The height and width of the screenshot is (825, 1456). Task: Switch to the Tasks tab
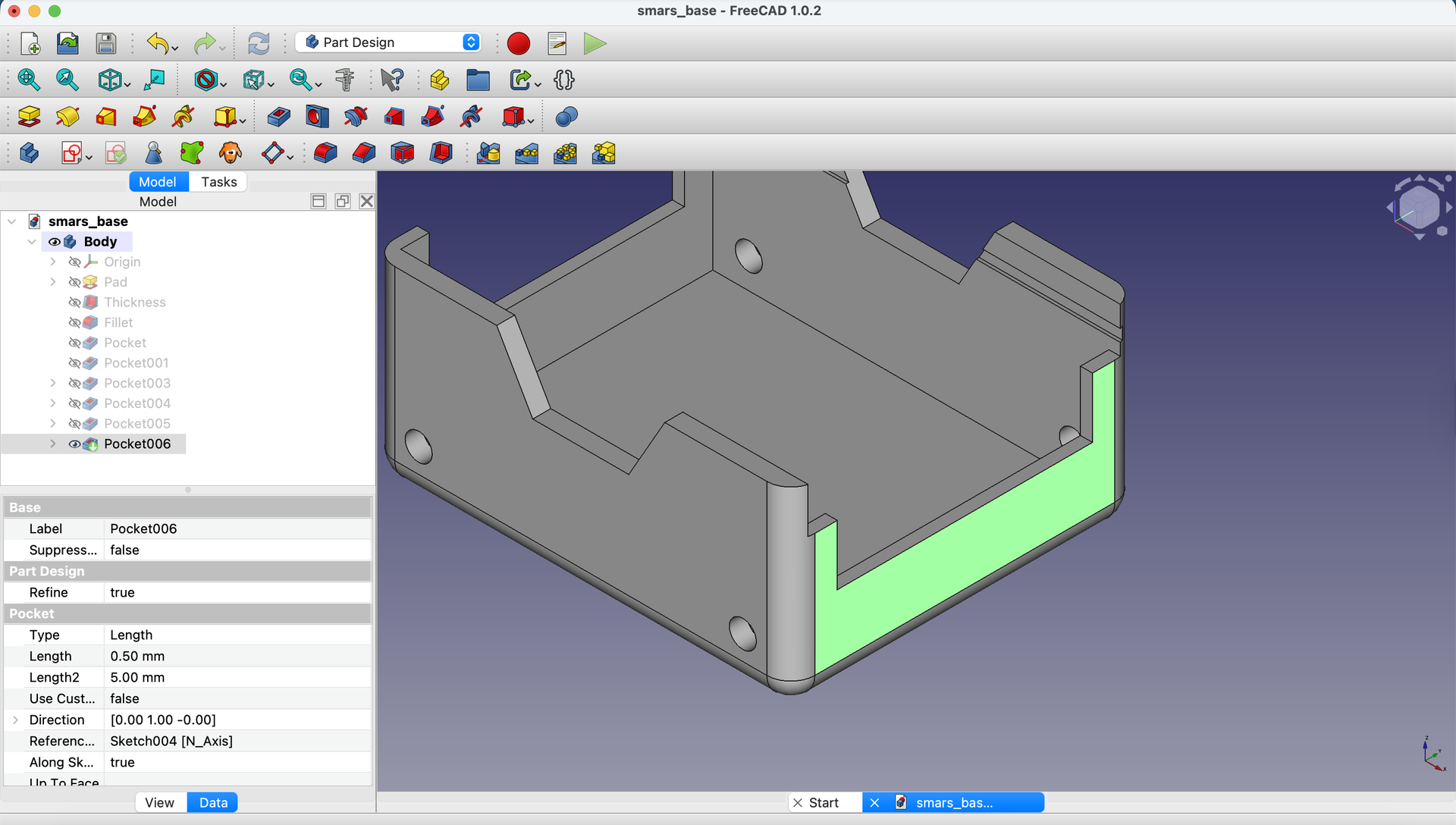(x=218, y=182)
